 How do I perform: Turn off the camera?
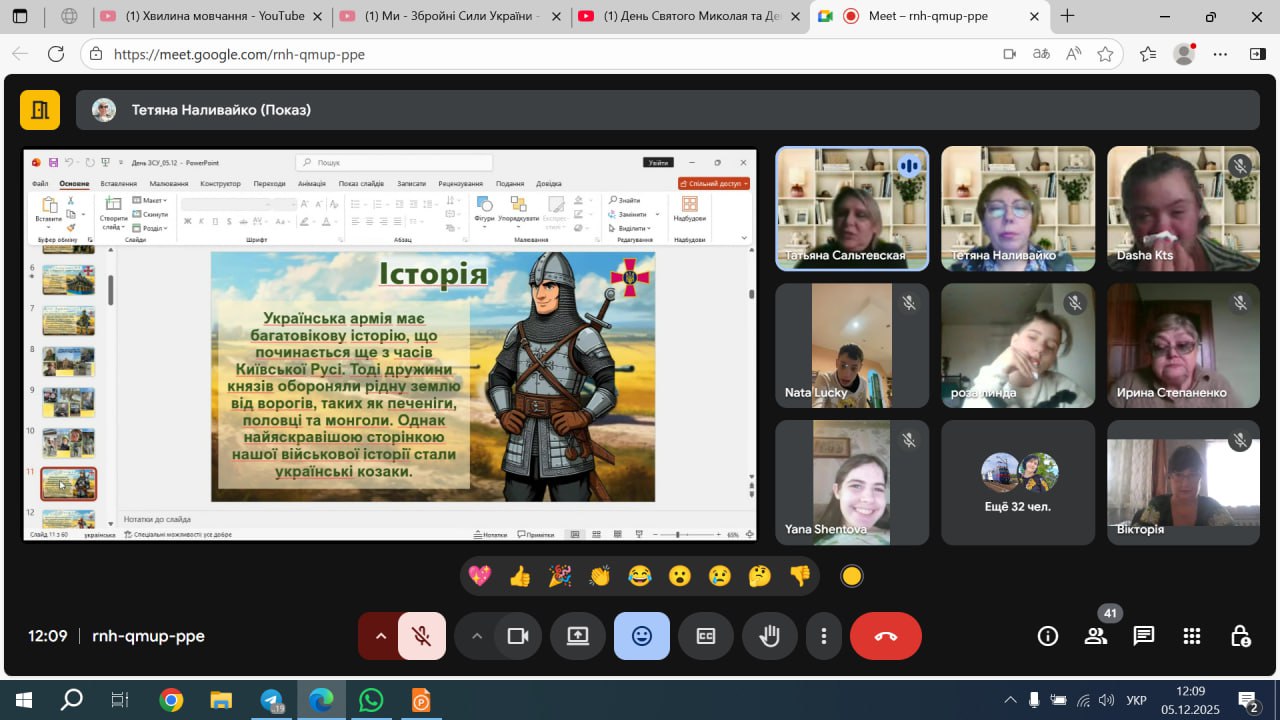pos(517,636)
